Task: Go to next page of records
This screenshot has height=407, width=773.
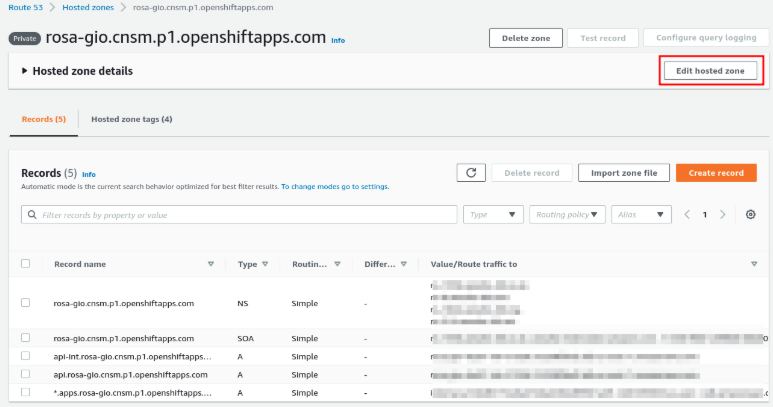Action: [x=723, y=214]
